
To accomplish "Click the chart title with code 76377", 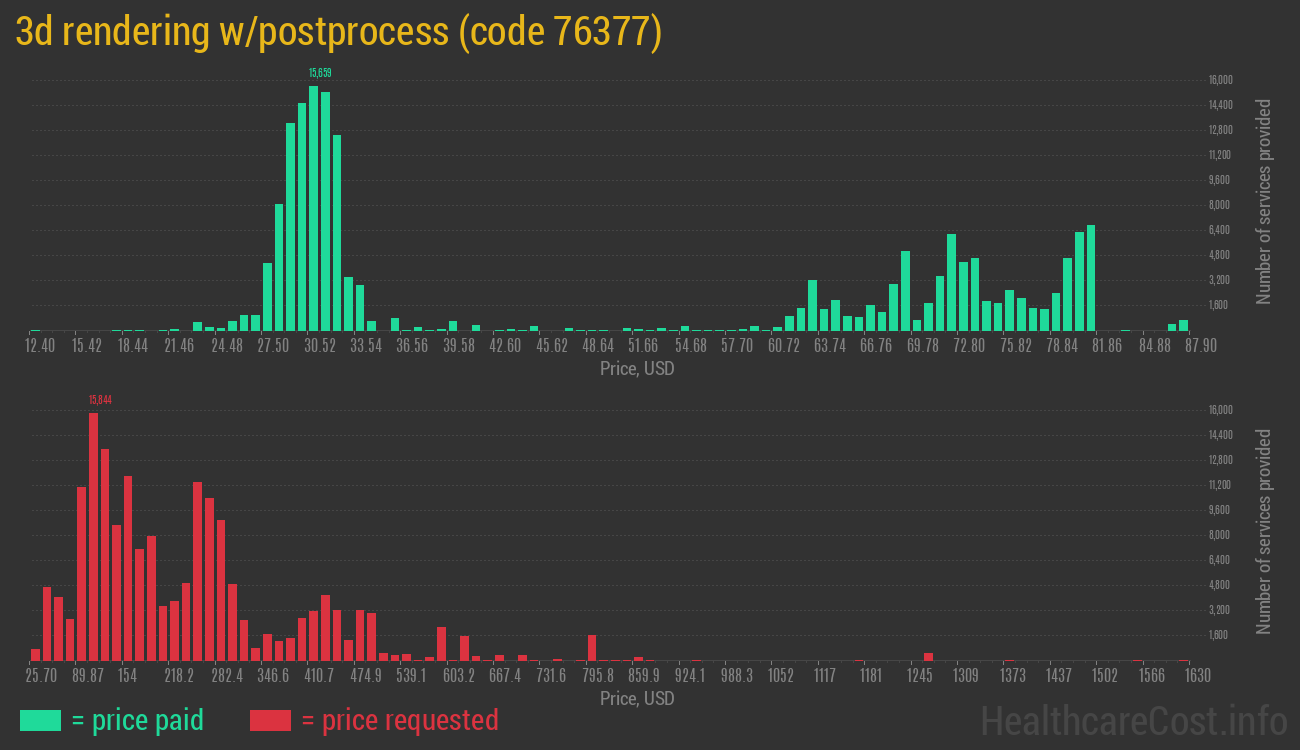I will [339, 32].
